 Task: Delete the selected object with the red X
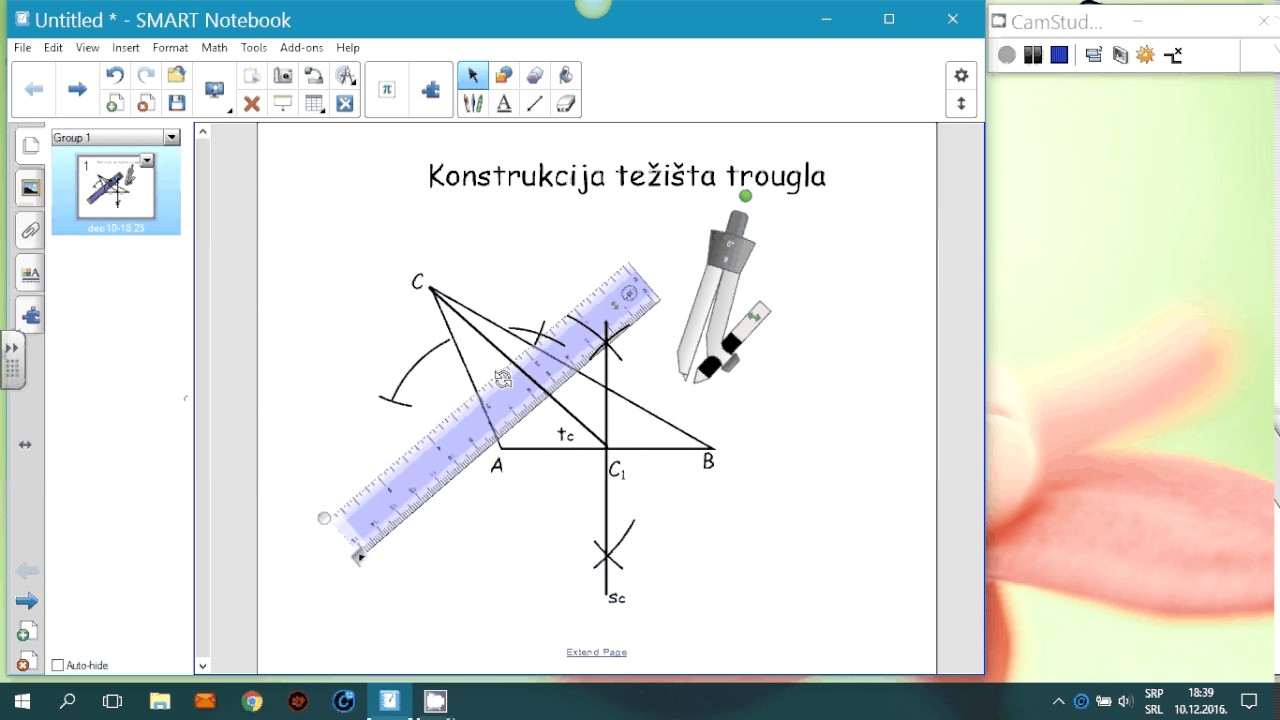pos(252,103)
